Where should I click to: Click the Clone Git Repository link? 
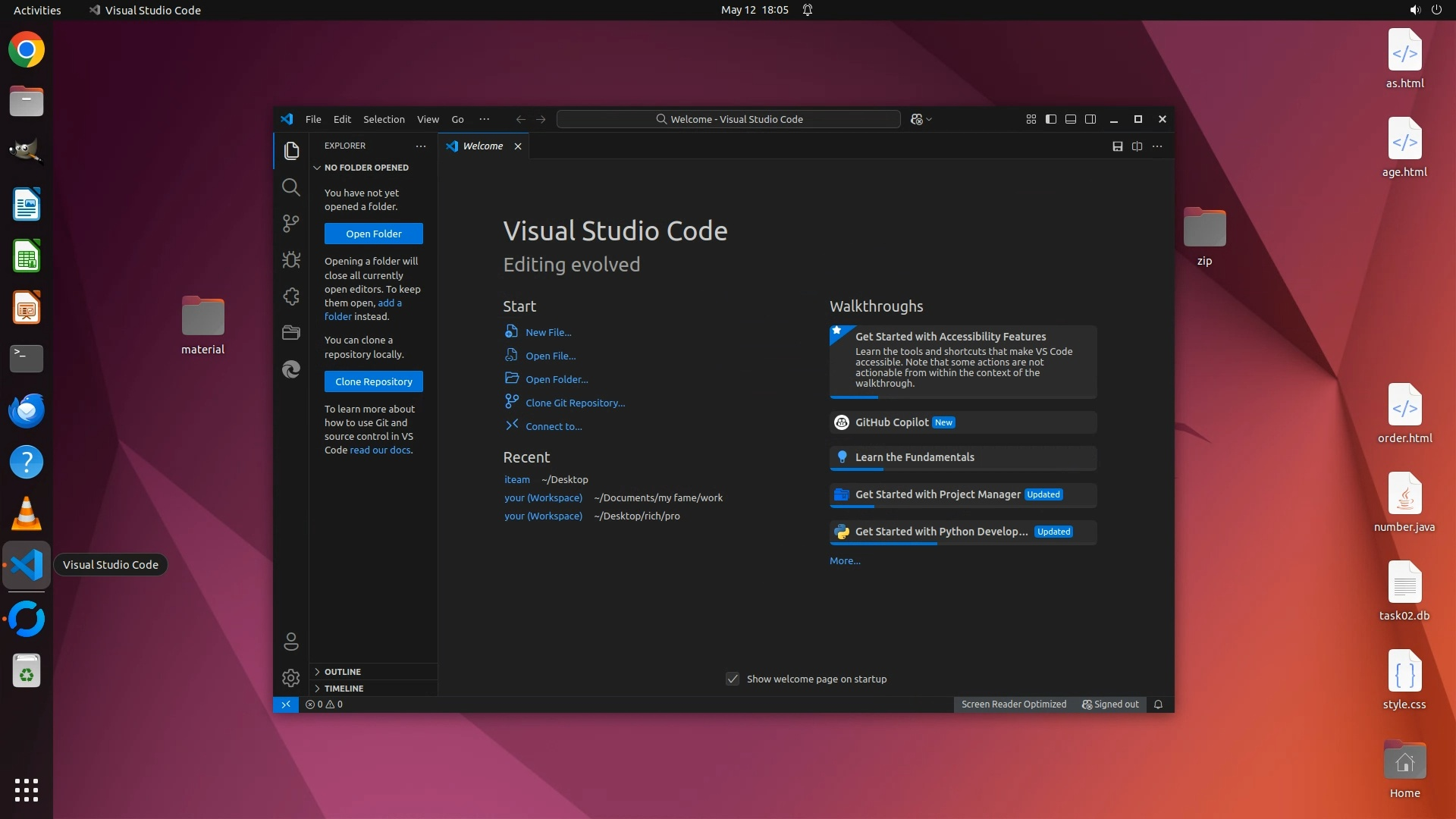[575, 403]
